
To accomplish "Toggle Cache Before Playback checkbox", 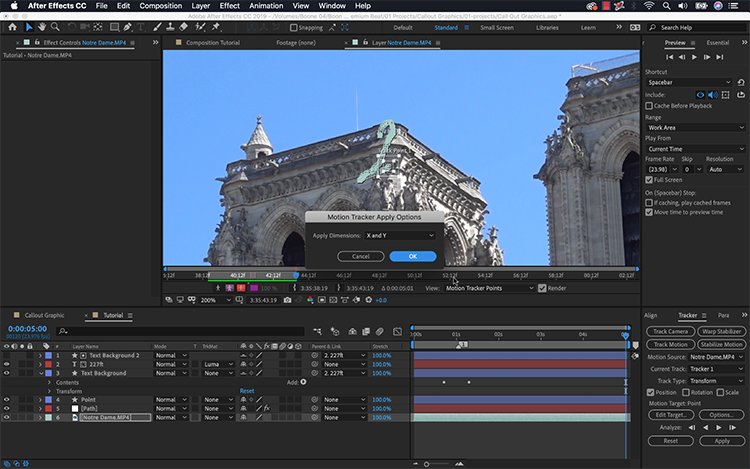I will click(650, 106).
